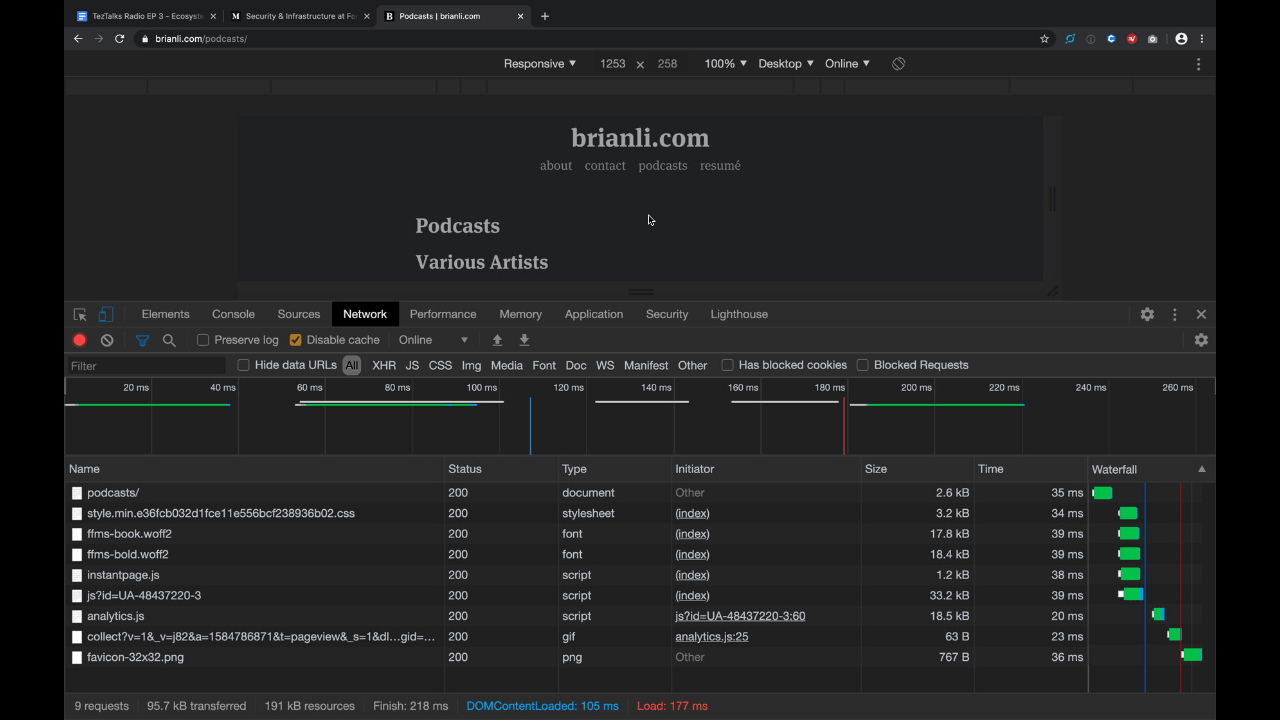1280x720 pixels.
Task: Check Has blocked cookies
Action: click(727, 365)
